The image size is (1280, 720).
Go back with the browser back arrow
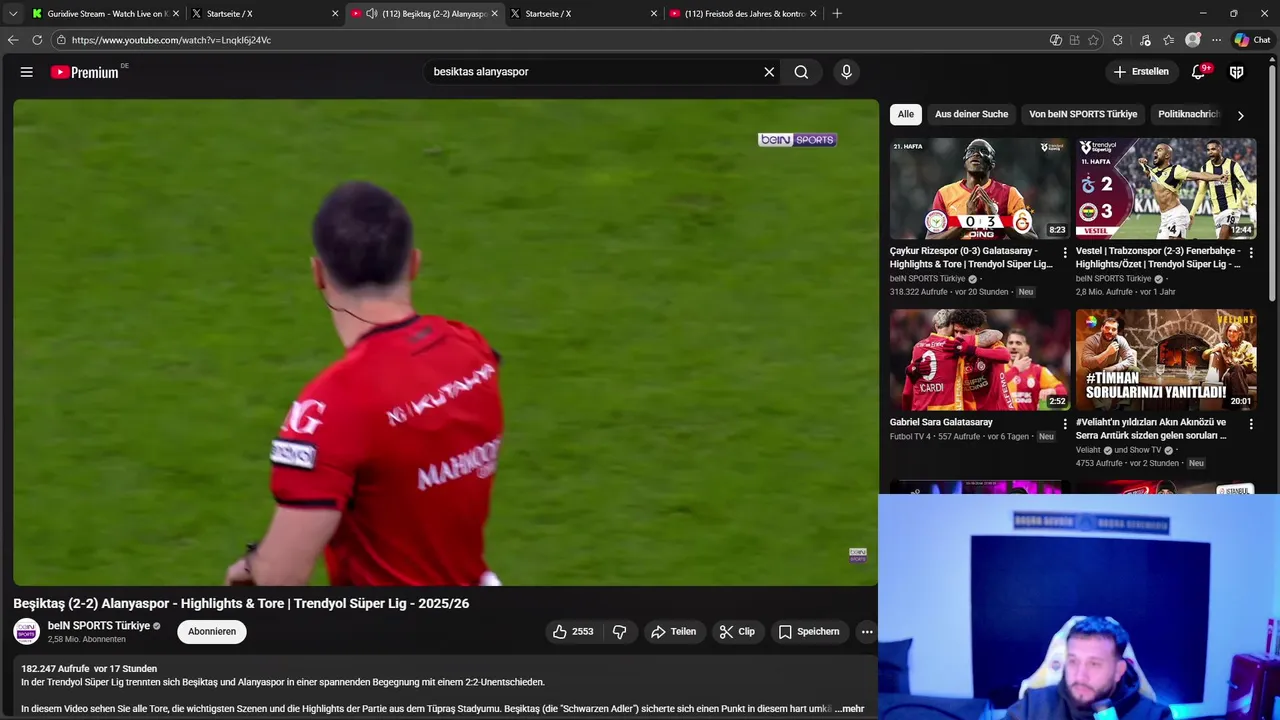13,40
